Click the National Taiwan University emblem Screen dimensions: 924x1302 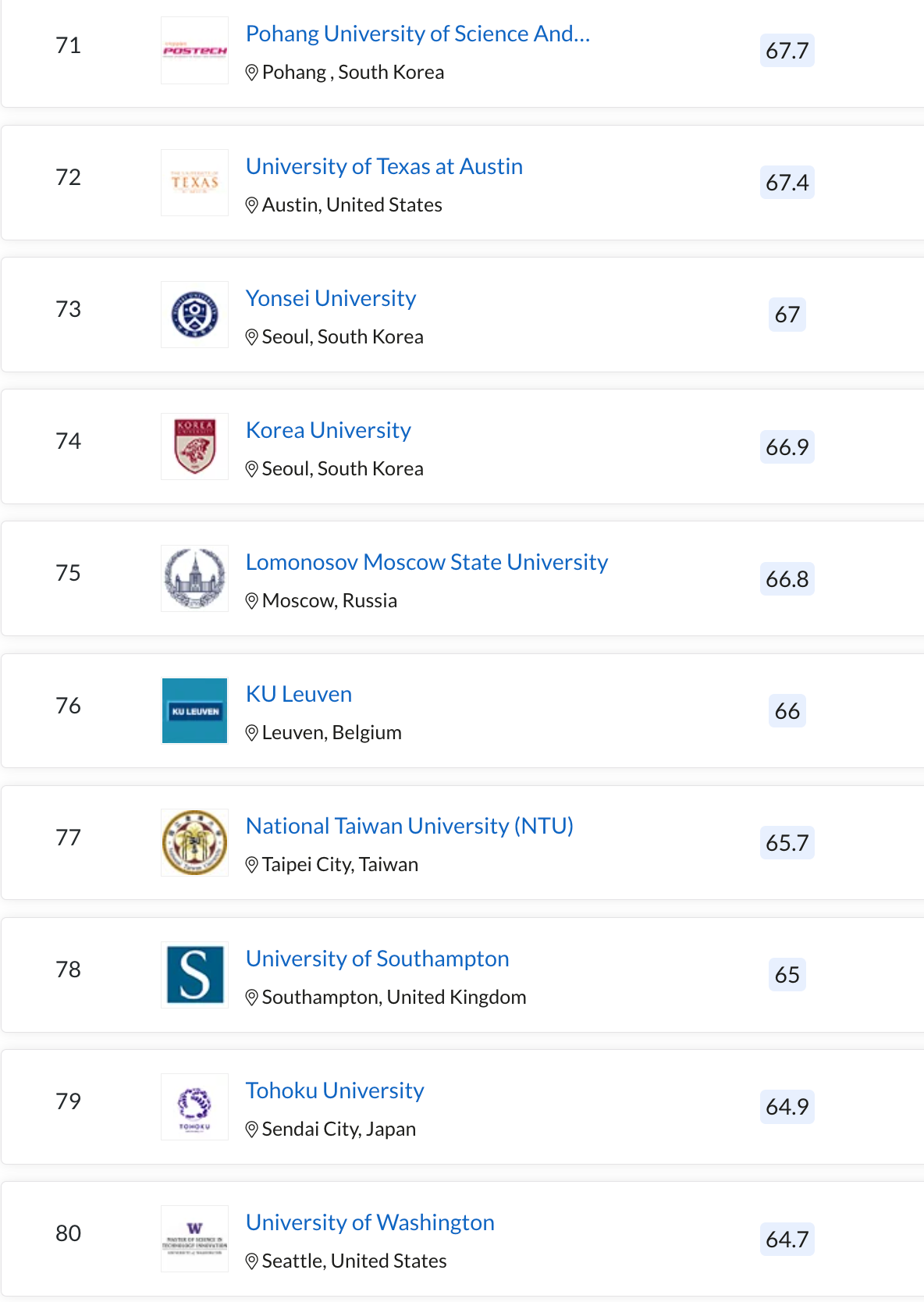(194, 842)
